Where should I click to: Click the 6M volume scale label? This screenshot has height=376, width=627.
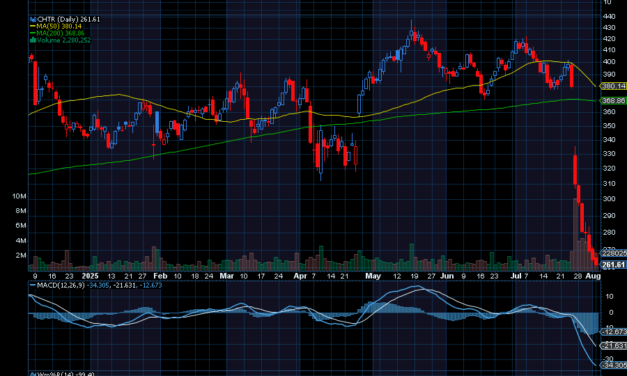tap(21, 226)
